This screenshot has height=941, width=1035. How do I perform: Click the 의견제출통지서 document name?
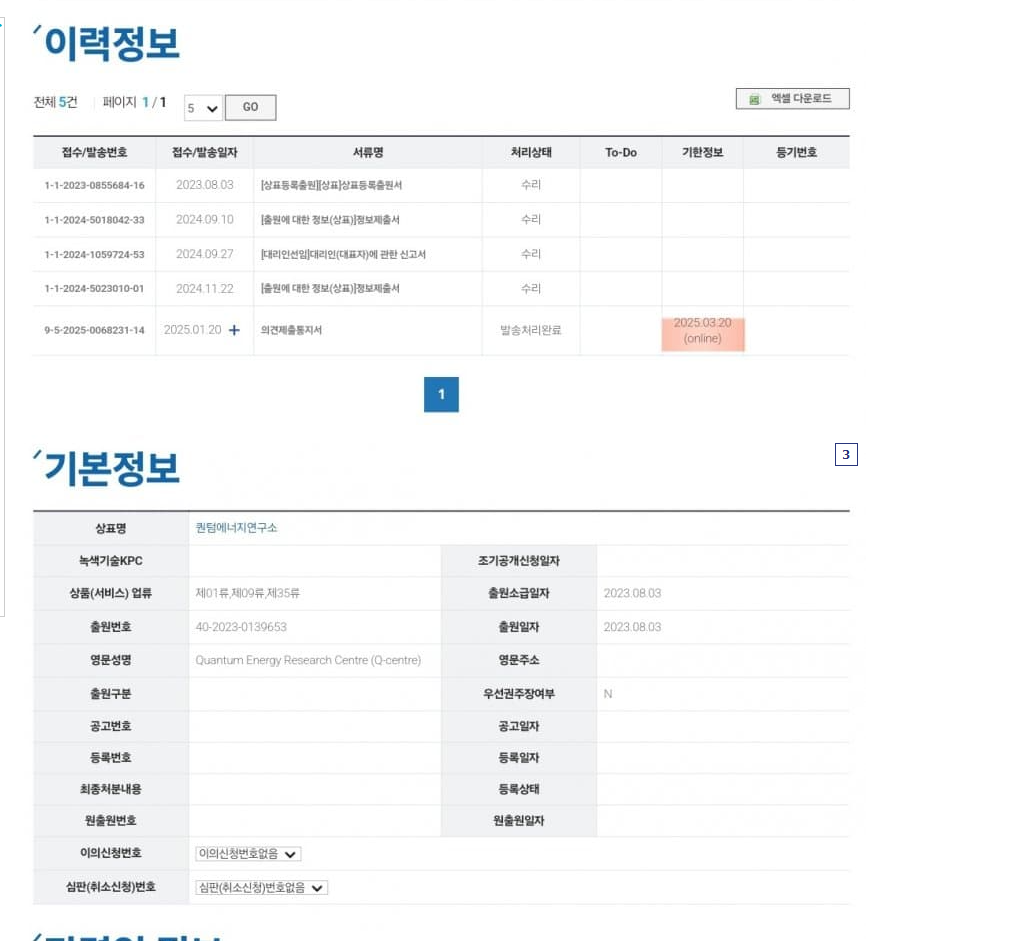tap(291, 330)
